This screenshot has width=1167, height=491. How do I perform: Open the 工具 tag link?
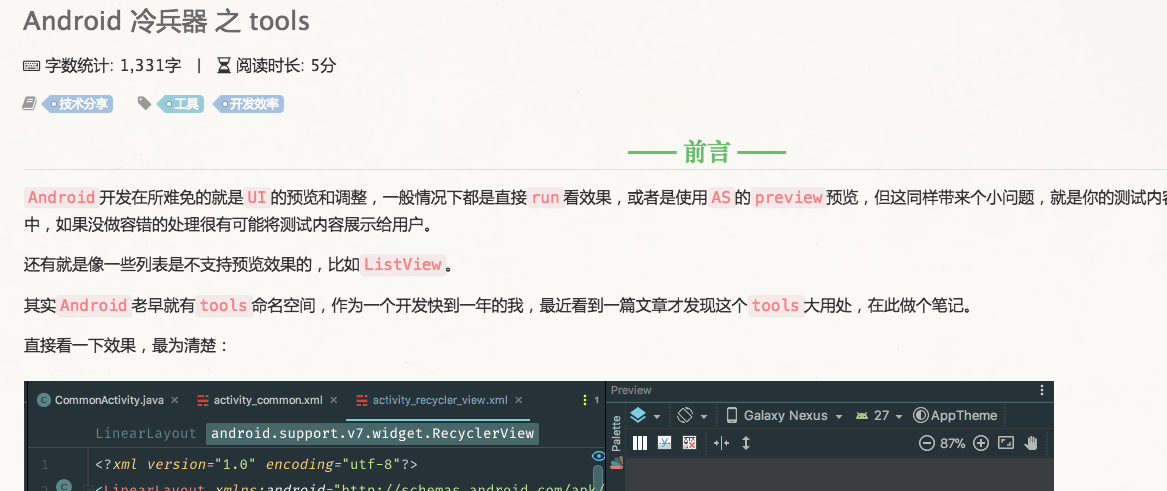[x=179, y=104]
